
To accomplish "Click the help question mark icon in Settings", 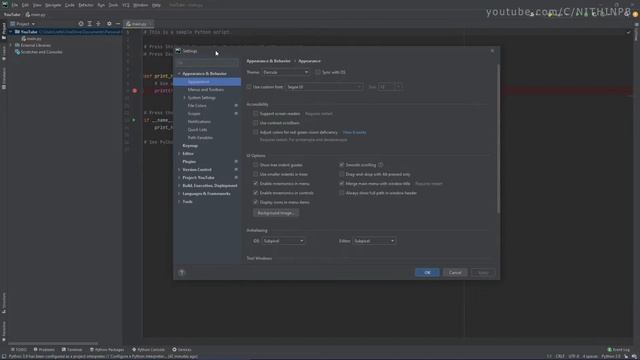I will (x=182, y=273).
